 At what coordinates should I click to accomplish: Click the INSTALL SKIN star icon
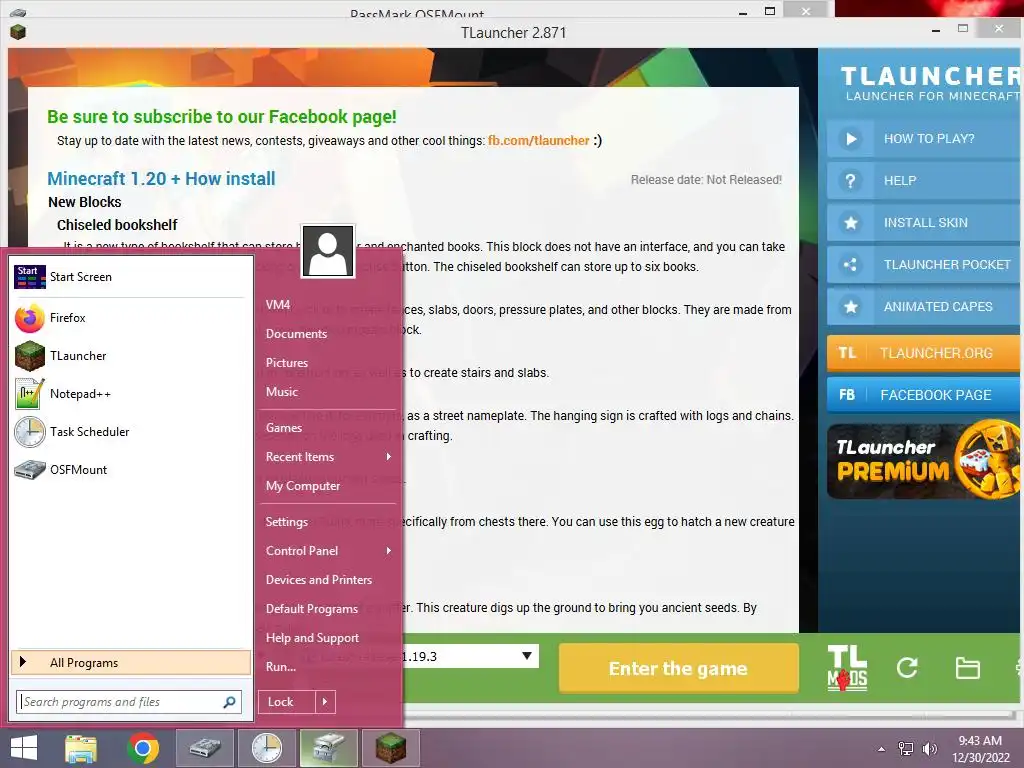point(850,223)
